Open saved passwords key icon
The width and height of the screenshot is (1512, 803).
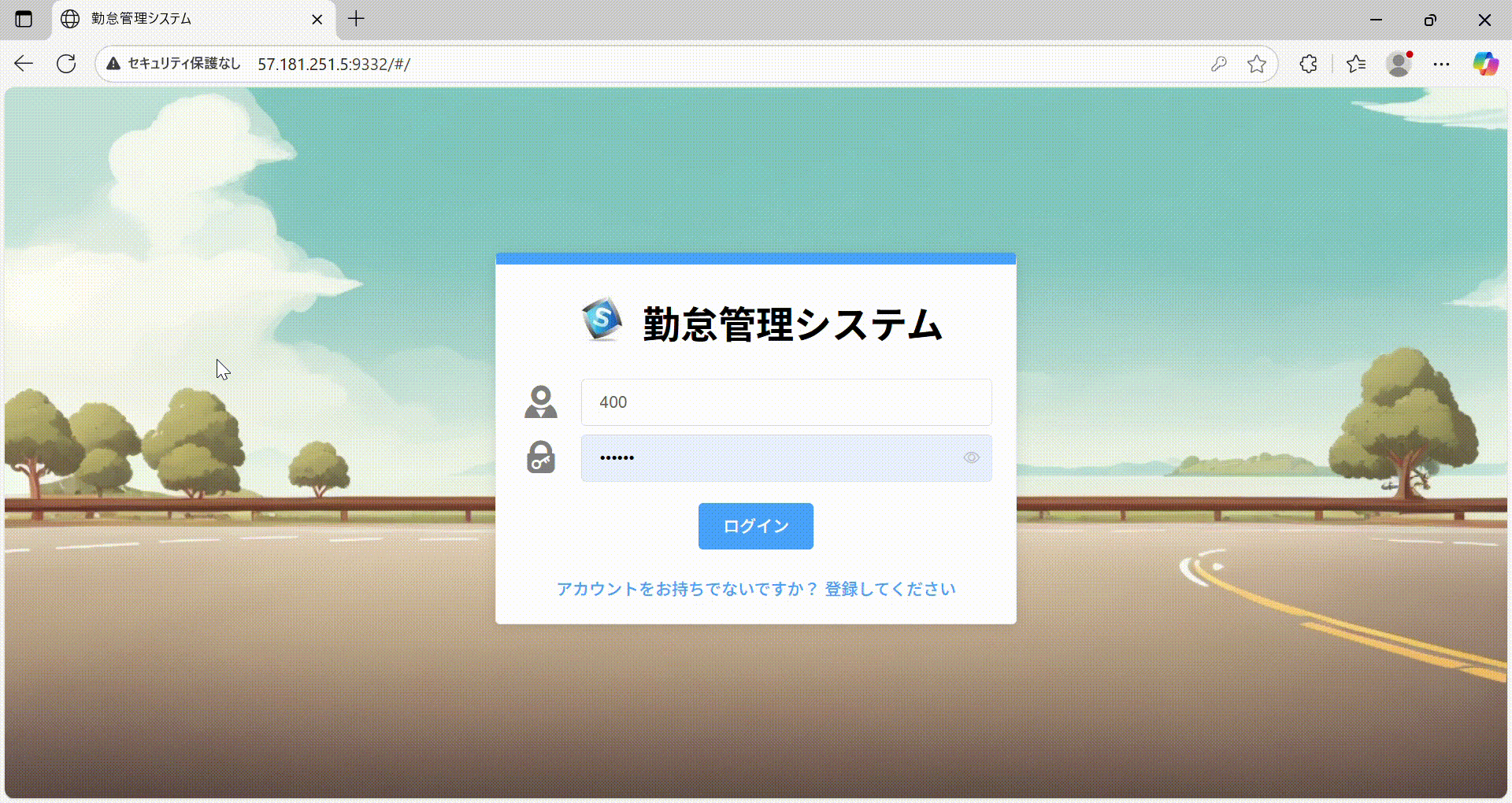[1218, 64]
